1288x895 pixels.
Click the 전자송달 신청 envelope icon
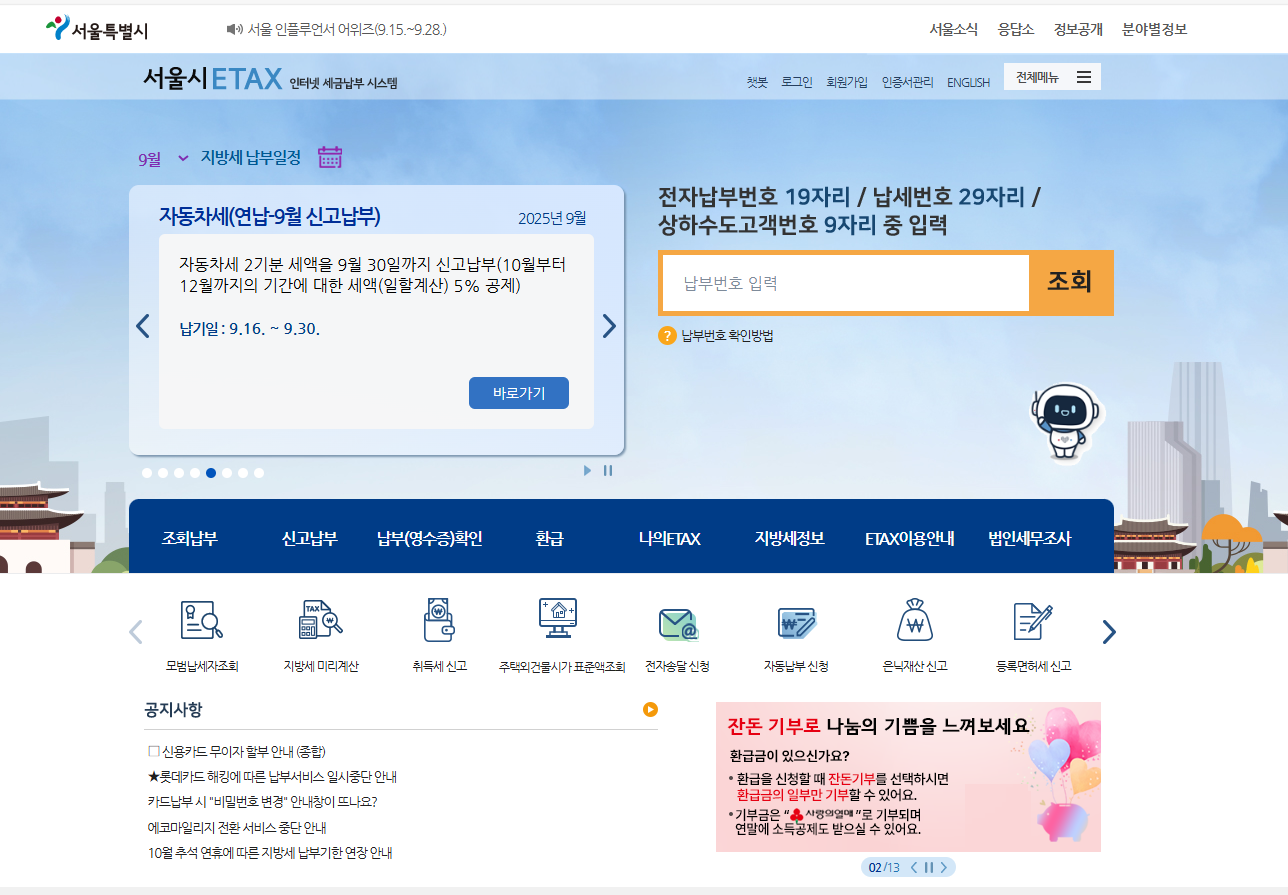tap(678, 623)
